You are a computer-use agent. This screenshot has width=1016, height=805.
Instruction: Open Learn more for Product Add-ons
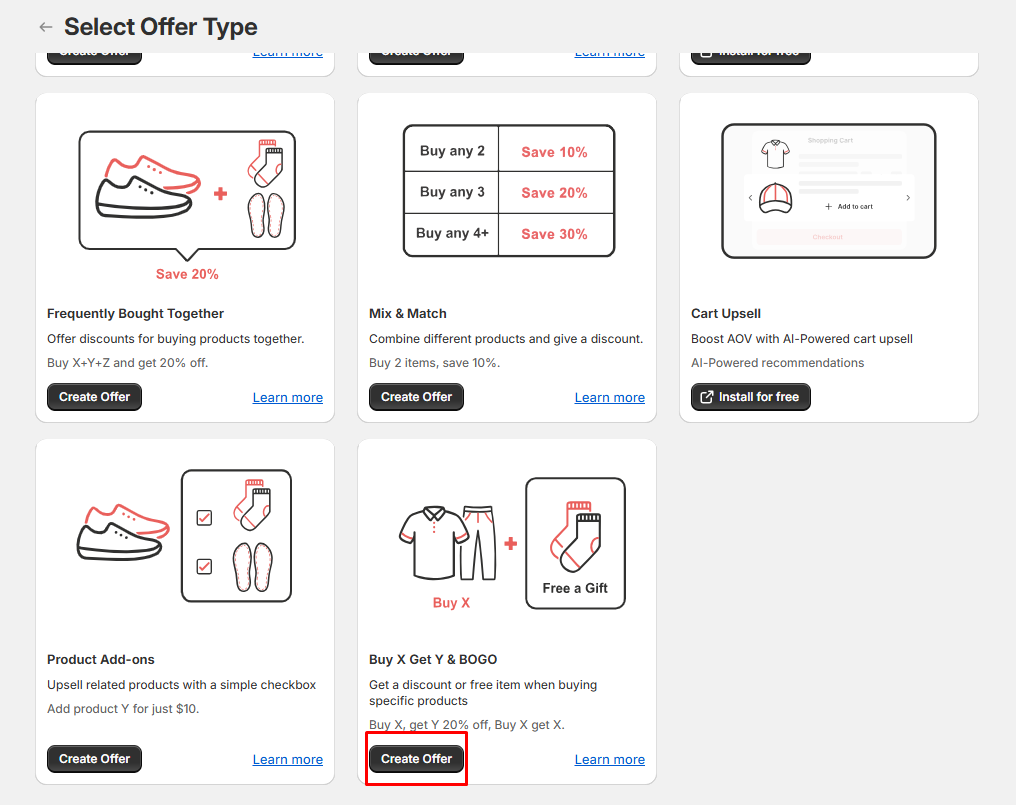pos(287,760)
